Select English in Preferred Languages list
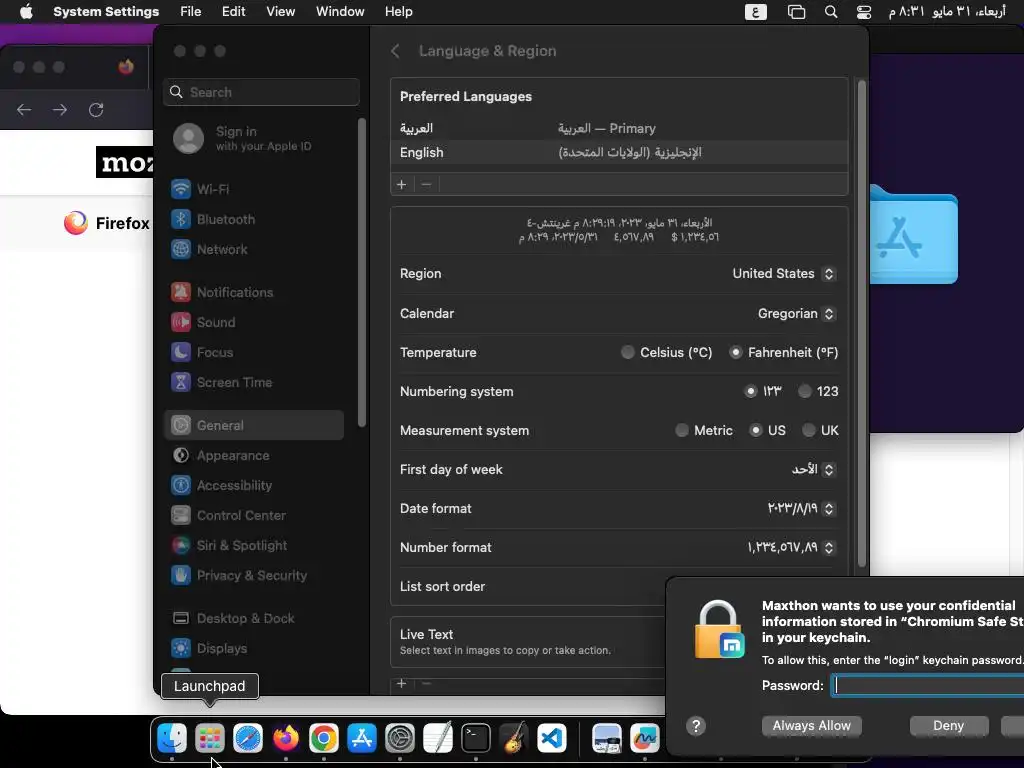 [x=619, y=152]
